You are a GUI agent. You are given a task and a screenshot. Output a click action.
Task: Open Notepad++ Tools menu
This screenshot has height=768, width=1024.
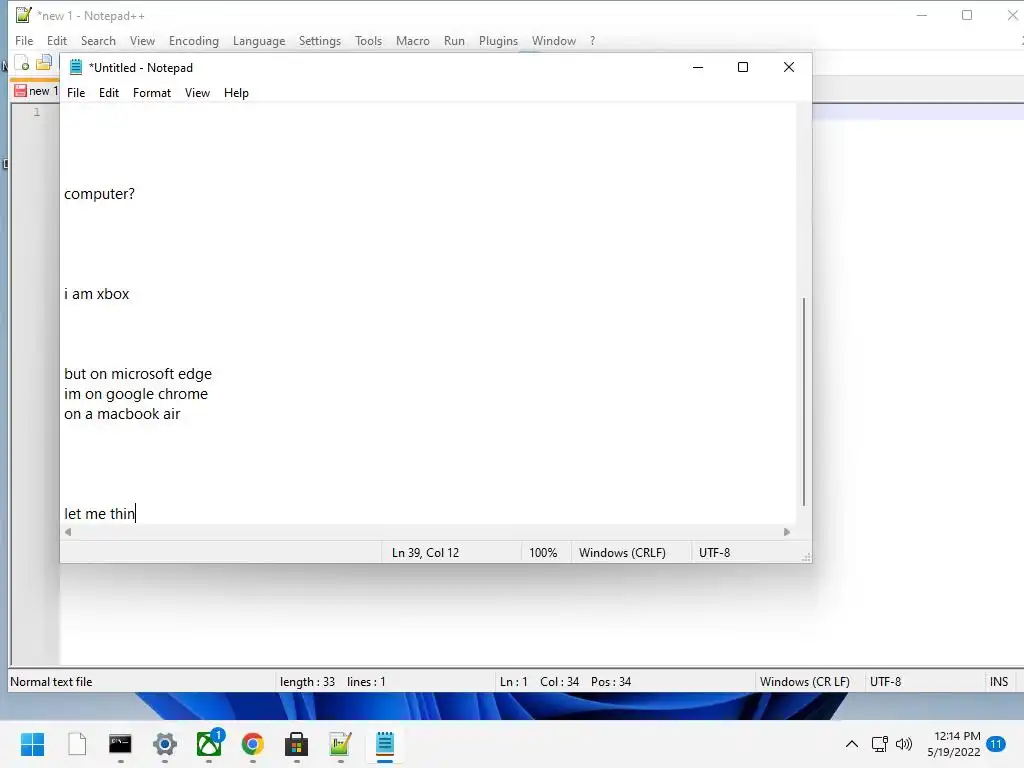pos(368,40)
